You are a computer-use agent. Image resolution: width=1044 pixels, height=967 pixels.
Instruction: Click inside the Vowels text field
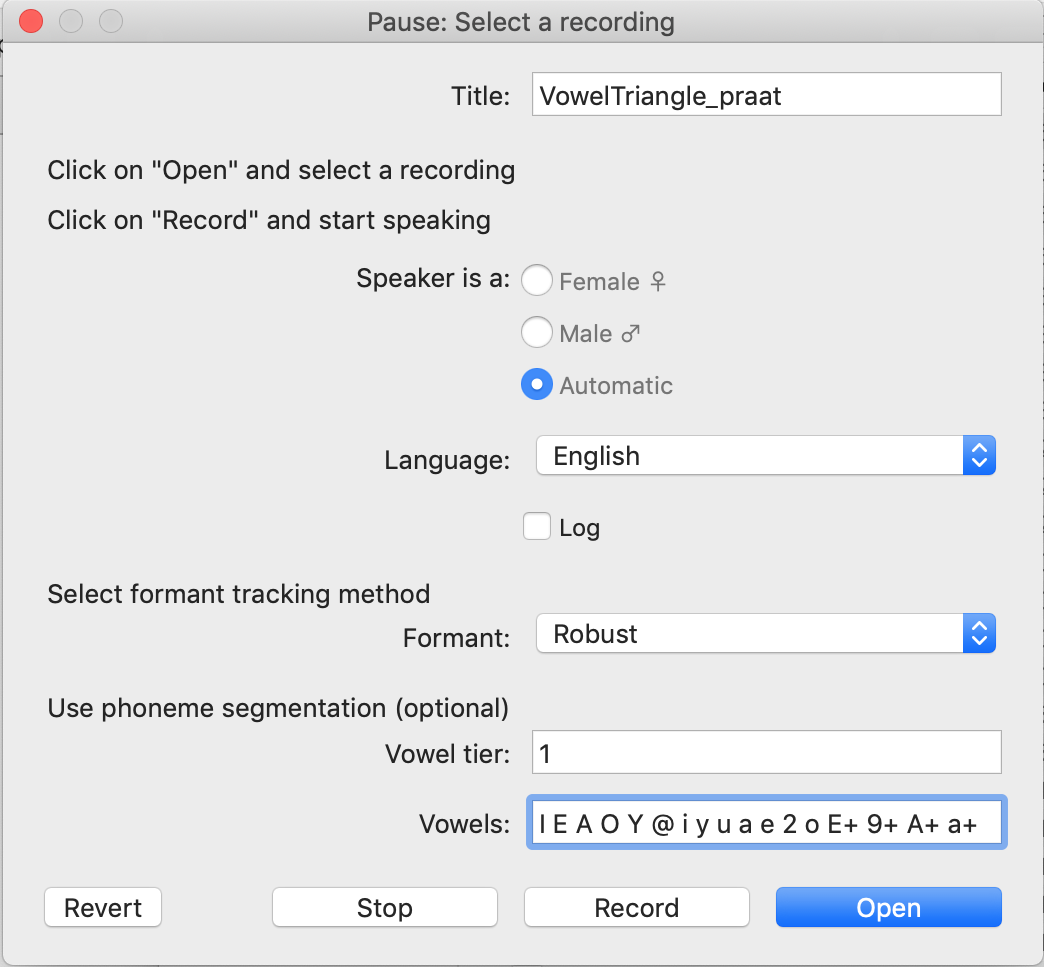coord(766,824)
